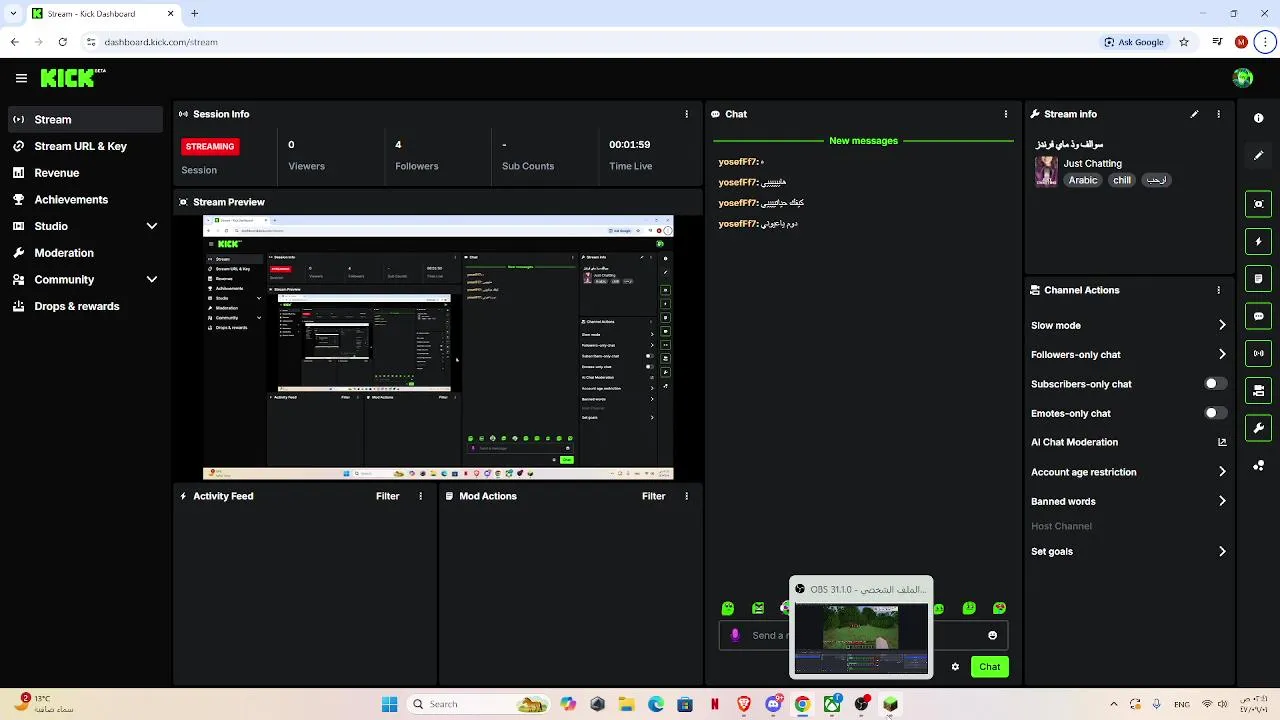Click the purple microphone icon in chat input
This screenshot has height=720, width=1280.
point(735,635)
